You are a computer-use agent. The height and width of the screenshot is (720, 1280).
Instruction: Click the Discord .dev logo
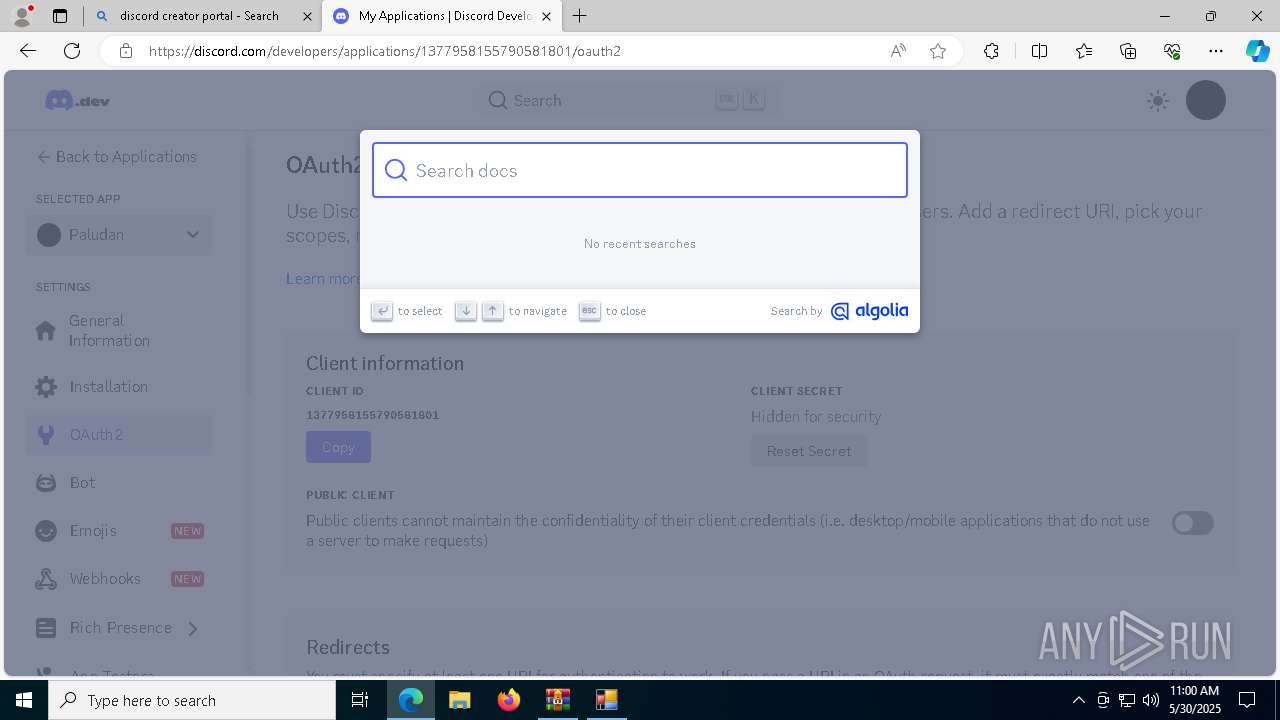[x=77, y=100]
